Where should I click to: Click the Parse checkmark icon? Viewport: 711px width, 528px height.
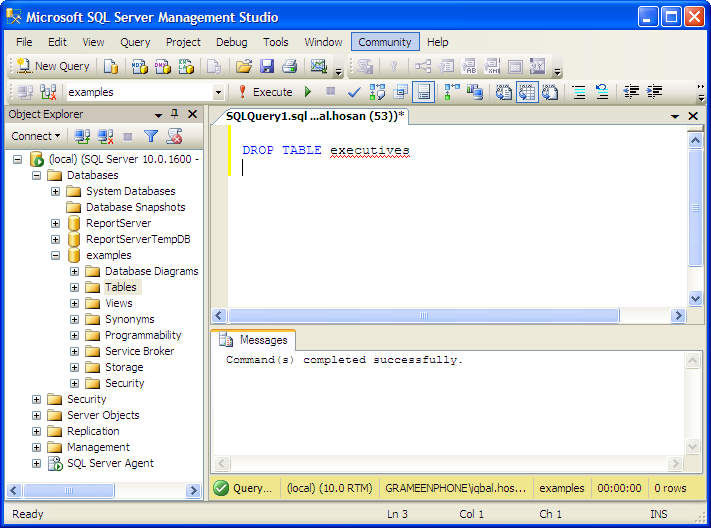[354, 92]
